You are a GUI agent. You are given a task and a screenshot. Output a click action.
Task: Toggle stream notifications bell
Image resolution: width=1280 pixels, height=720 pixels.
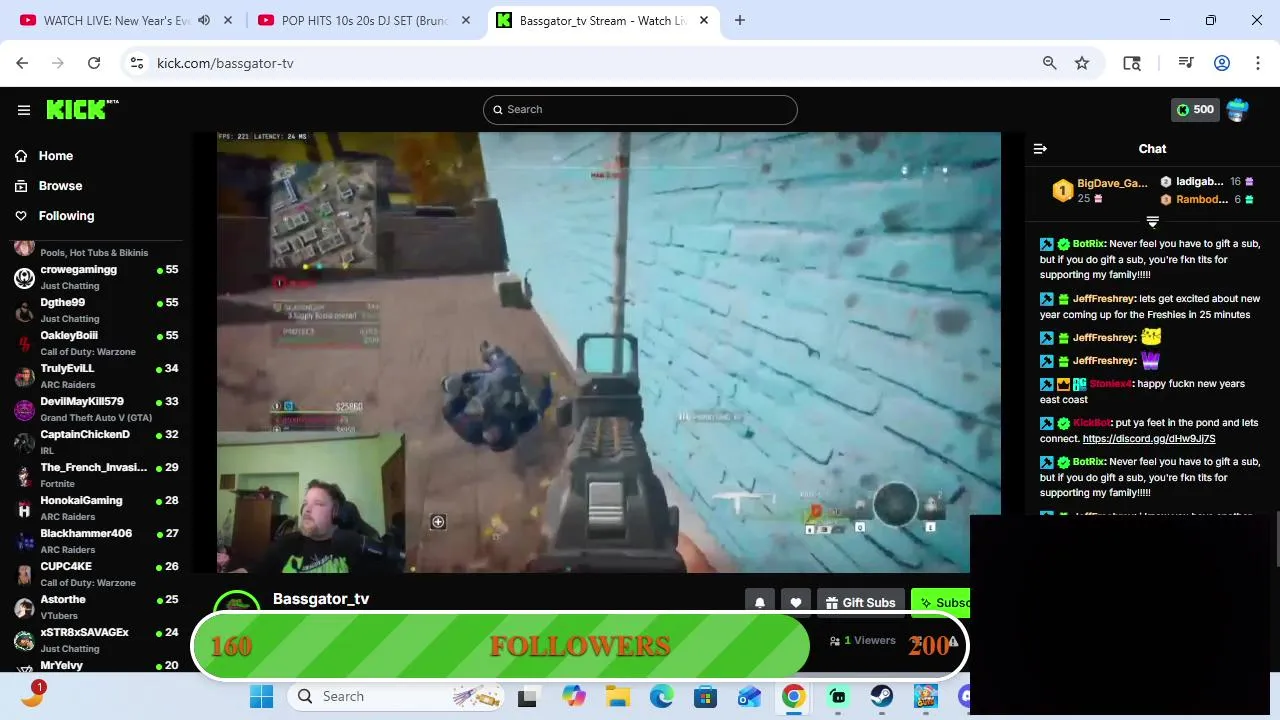click(759, 603)
